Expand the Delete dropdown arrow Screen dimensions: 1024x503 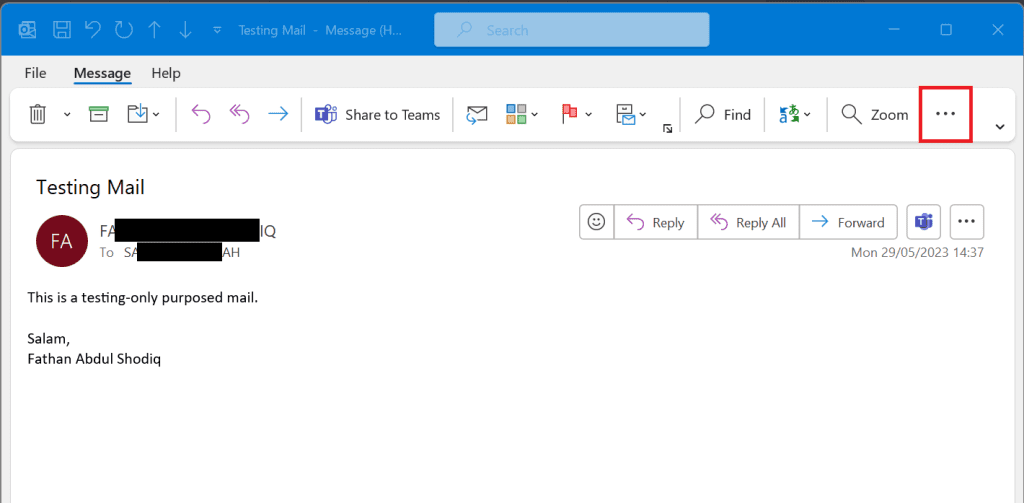pyautogui.click(x=67, y=115)
